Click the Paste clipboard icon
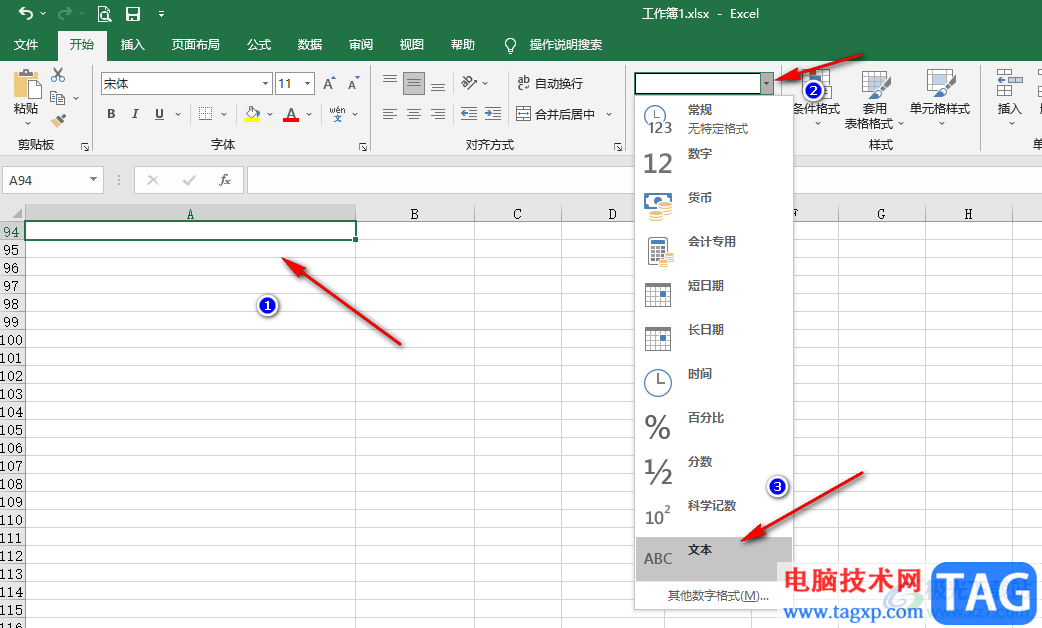The height and width of the screenshot is (628, 1042). pyautogui.click(x=27, y=85)
